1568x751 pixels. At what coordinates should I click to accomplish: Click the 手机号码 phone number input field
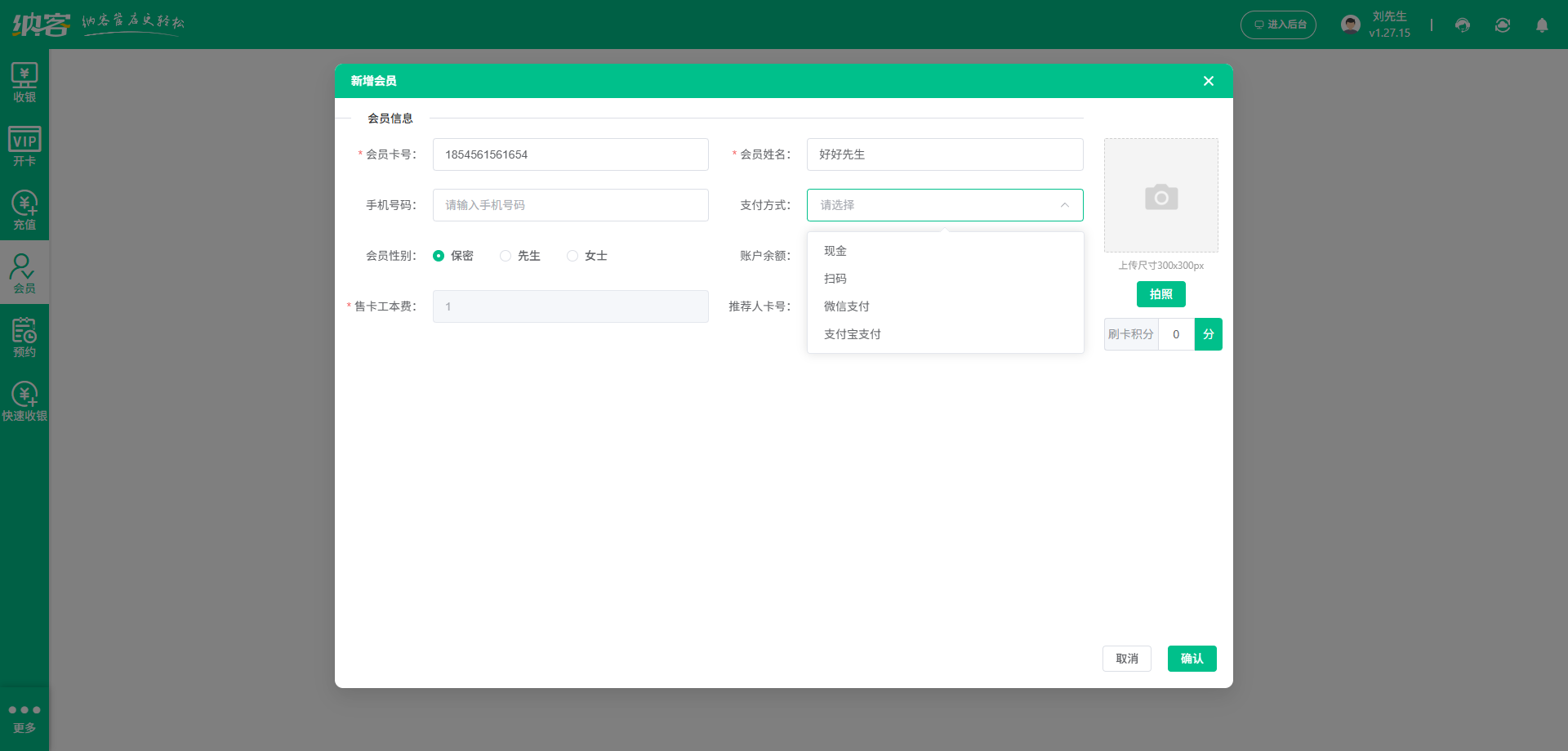point(570,205)
